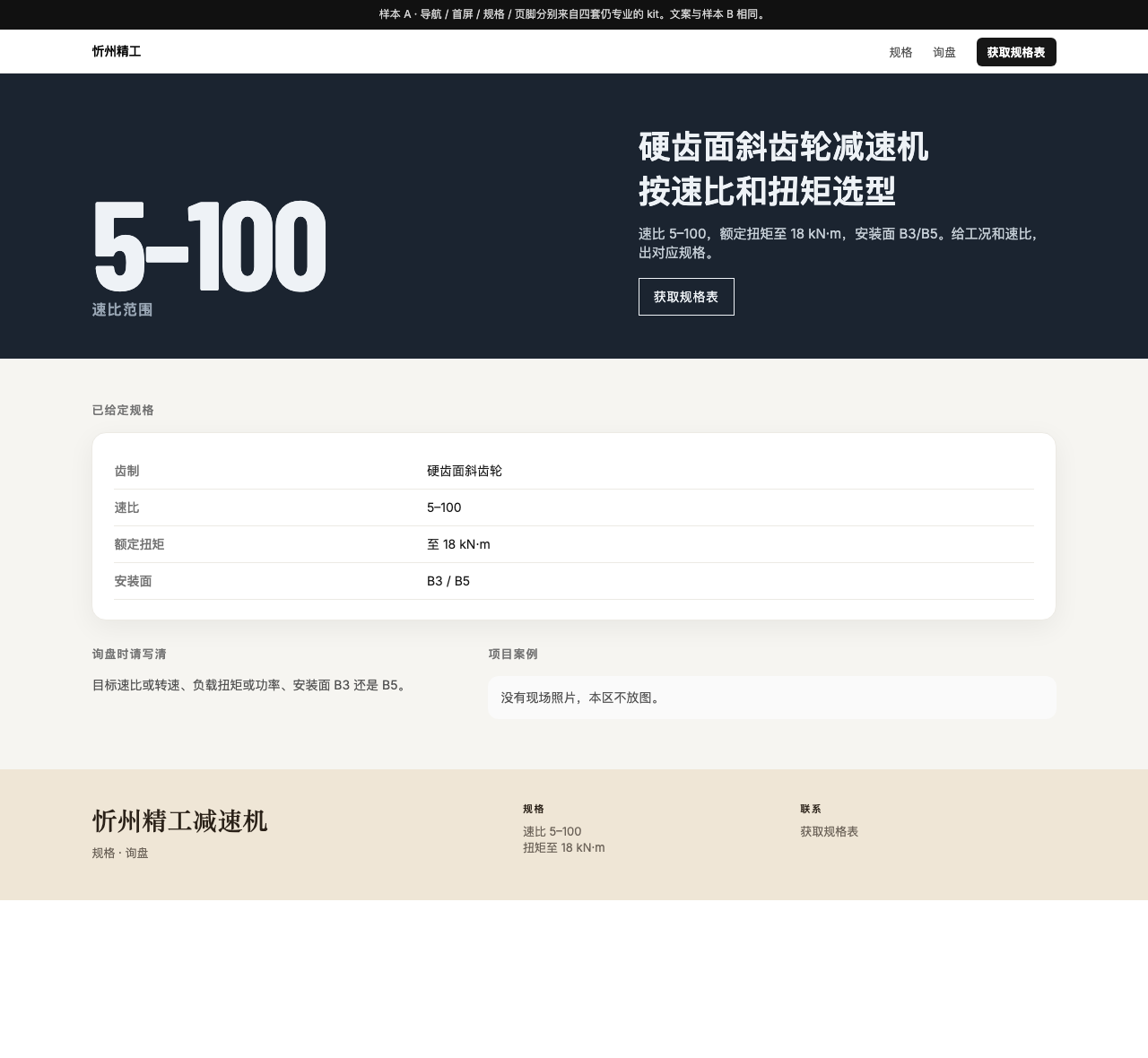Click the 速比 row label in table
1148x1058 pixels.
click(126, 507)
